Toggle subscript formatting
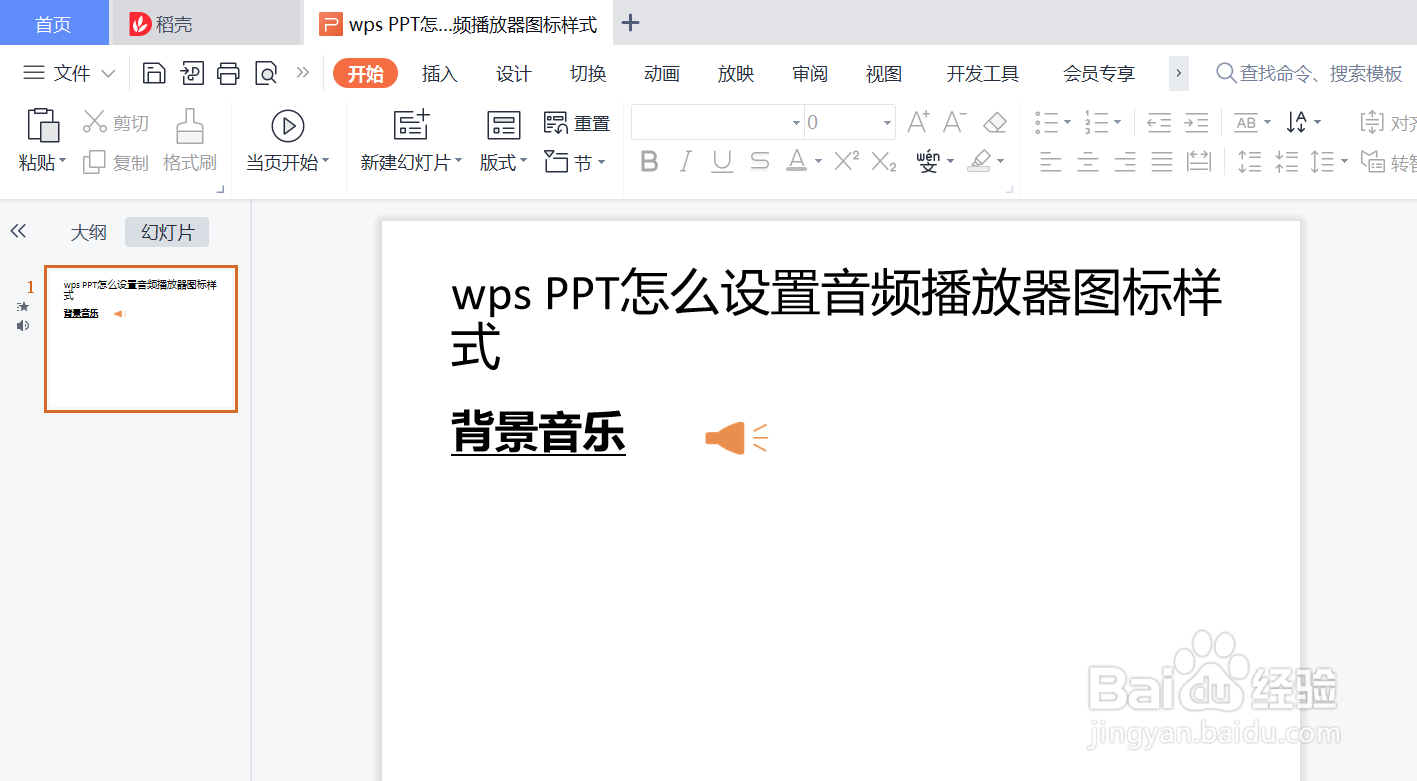 click(x=883, y=161)
